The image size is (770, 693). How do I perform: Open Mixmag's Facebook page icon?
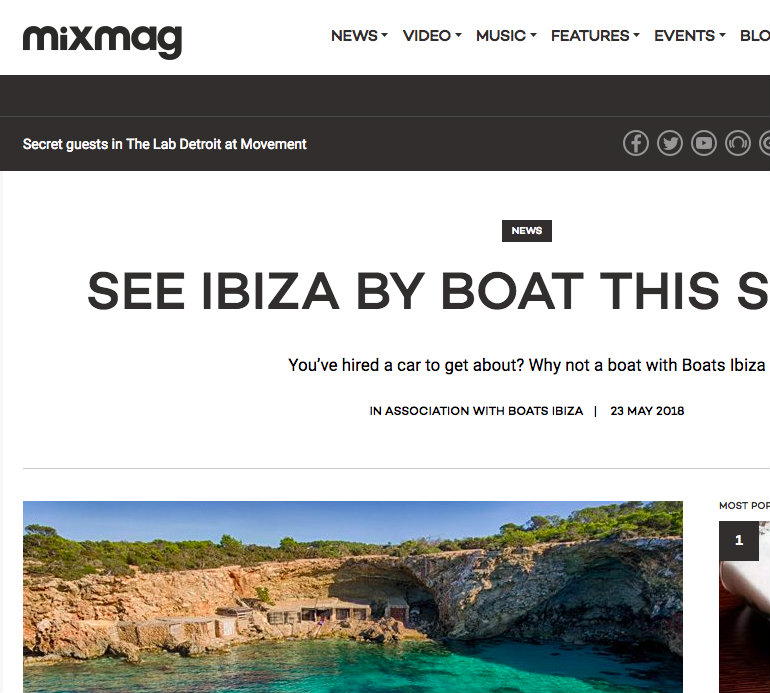click(x=635, y=143)
